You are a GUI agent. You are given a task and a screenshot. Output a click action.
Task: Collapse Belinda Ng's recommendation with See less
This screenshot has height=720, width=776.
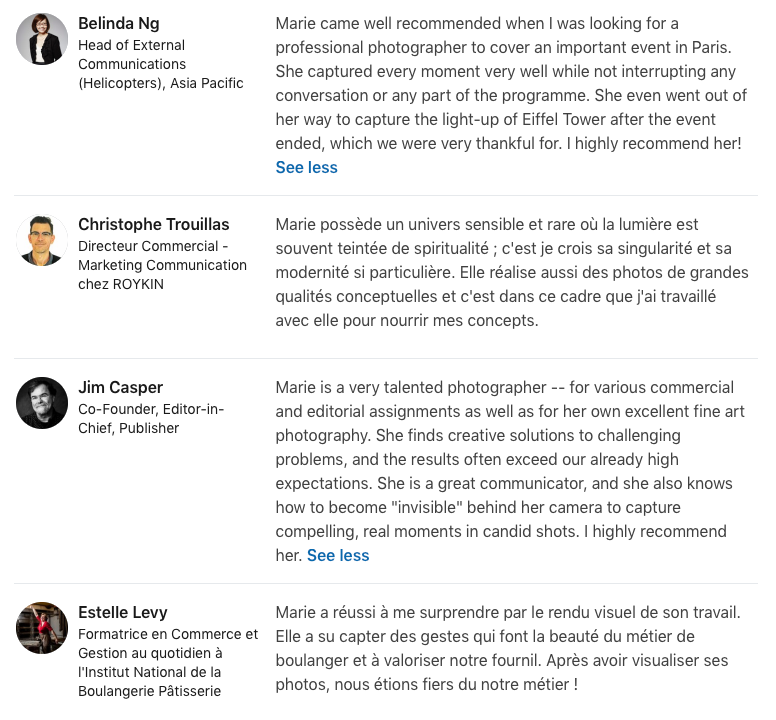pyautogui.click(x=306, y=167)
